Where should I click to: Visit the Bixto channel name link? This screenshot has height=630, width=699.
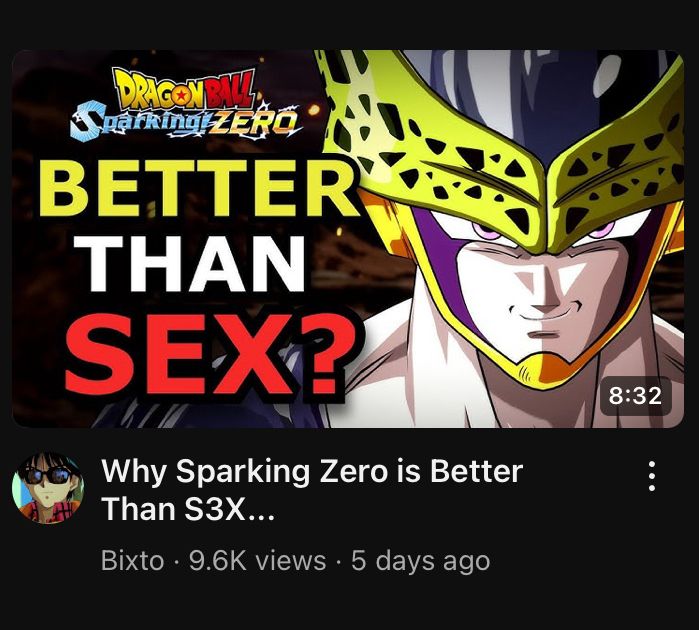pos(132,560)
